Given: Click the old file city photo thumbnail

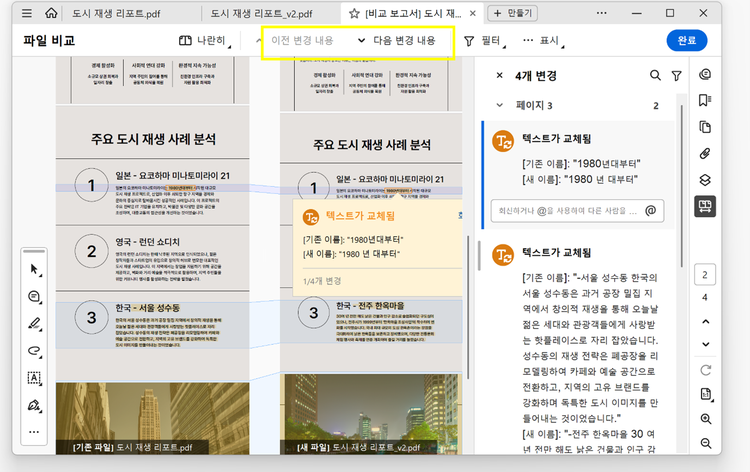Looking at the screenshot, I should pos(153,418).
